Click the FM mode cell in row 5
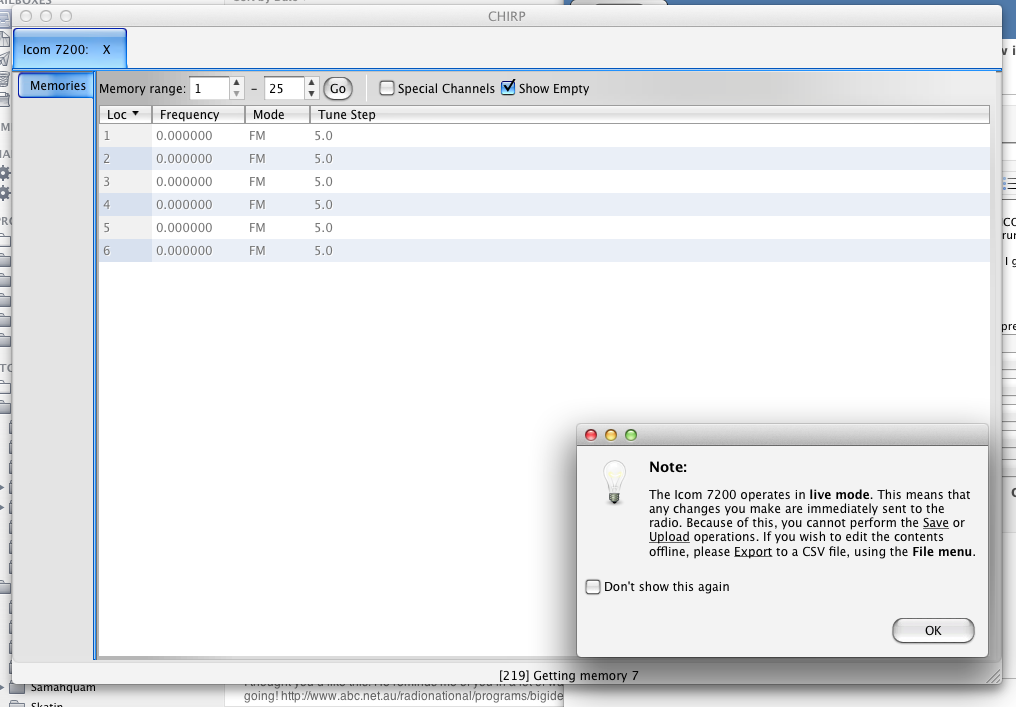This screenshot has height=707, width=1016. [x=277, y=228]
